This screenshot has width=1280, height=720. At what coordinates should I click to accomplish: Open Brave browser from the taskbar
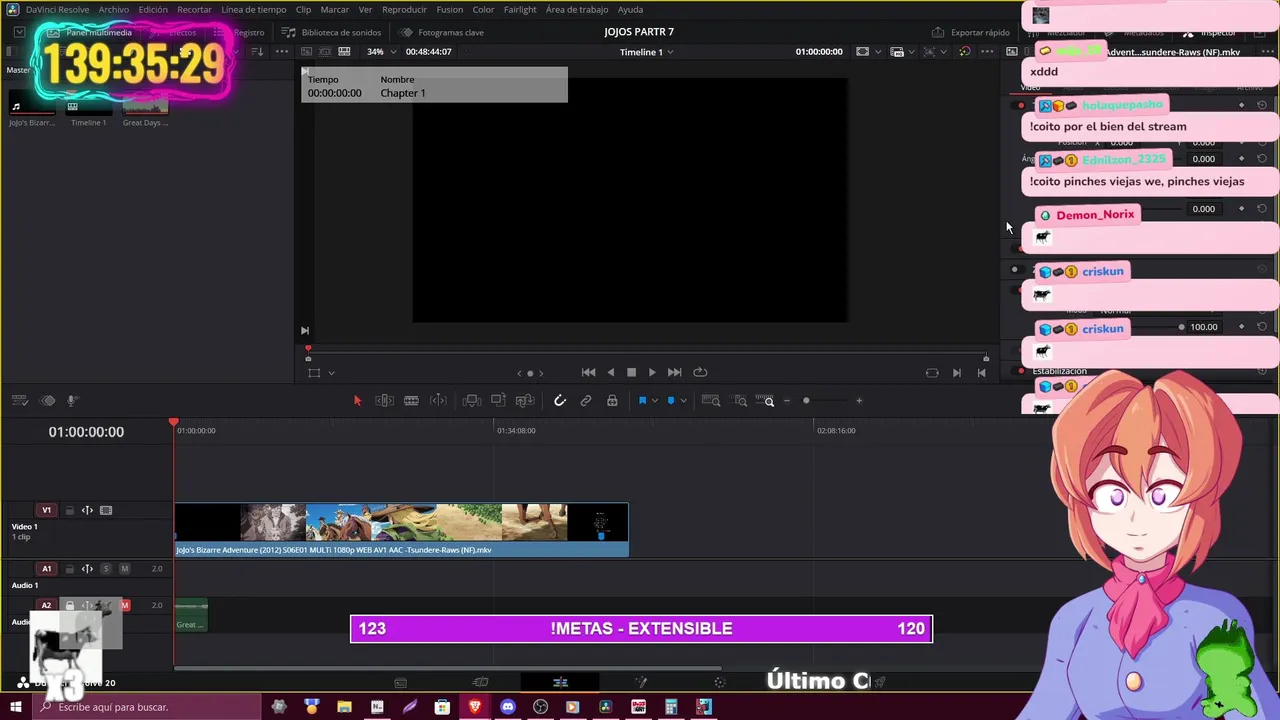475,707
